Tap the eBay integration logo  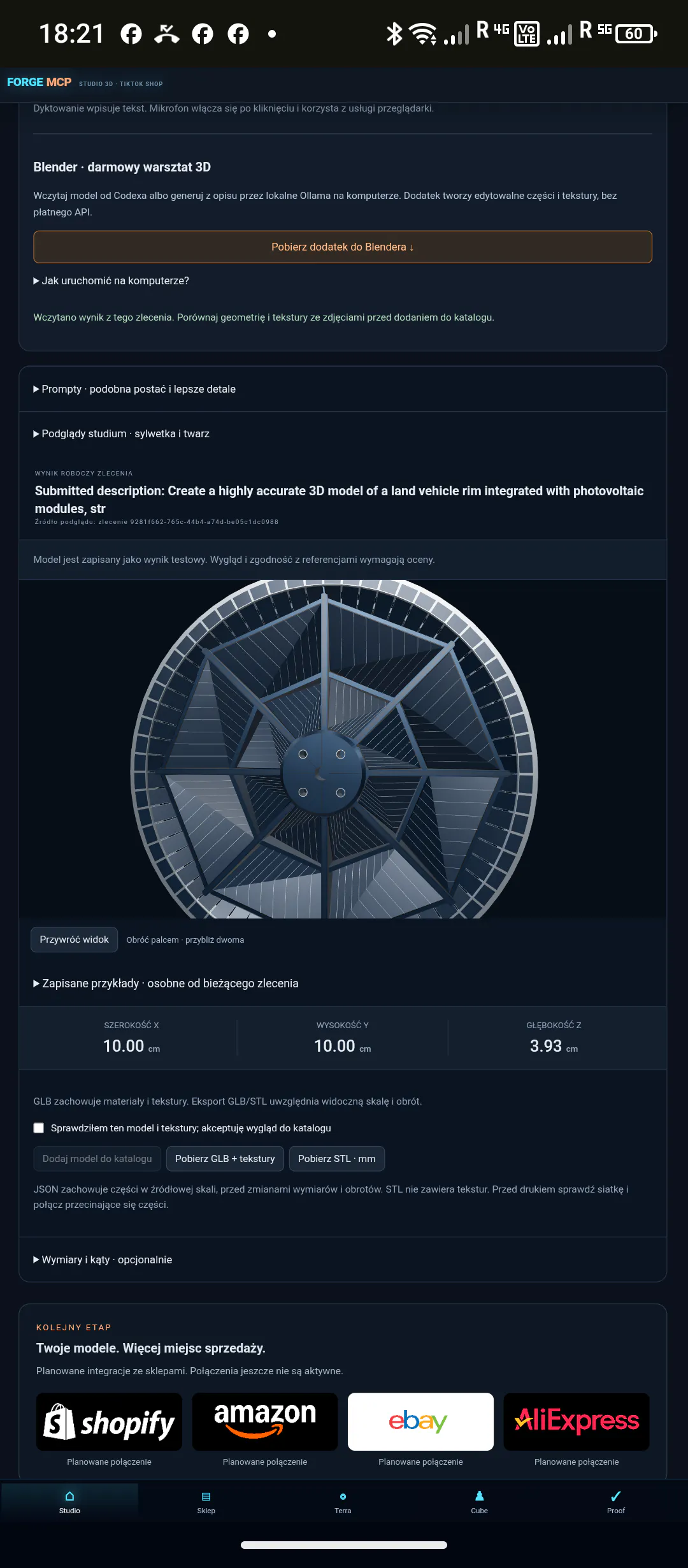[x=420, y=1421]
